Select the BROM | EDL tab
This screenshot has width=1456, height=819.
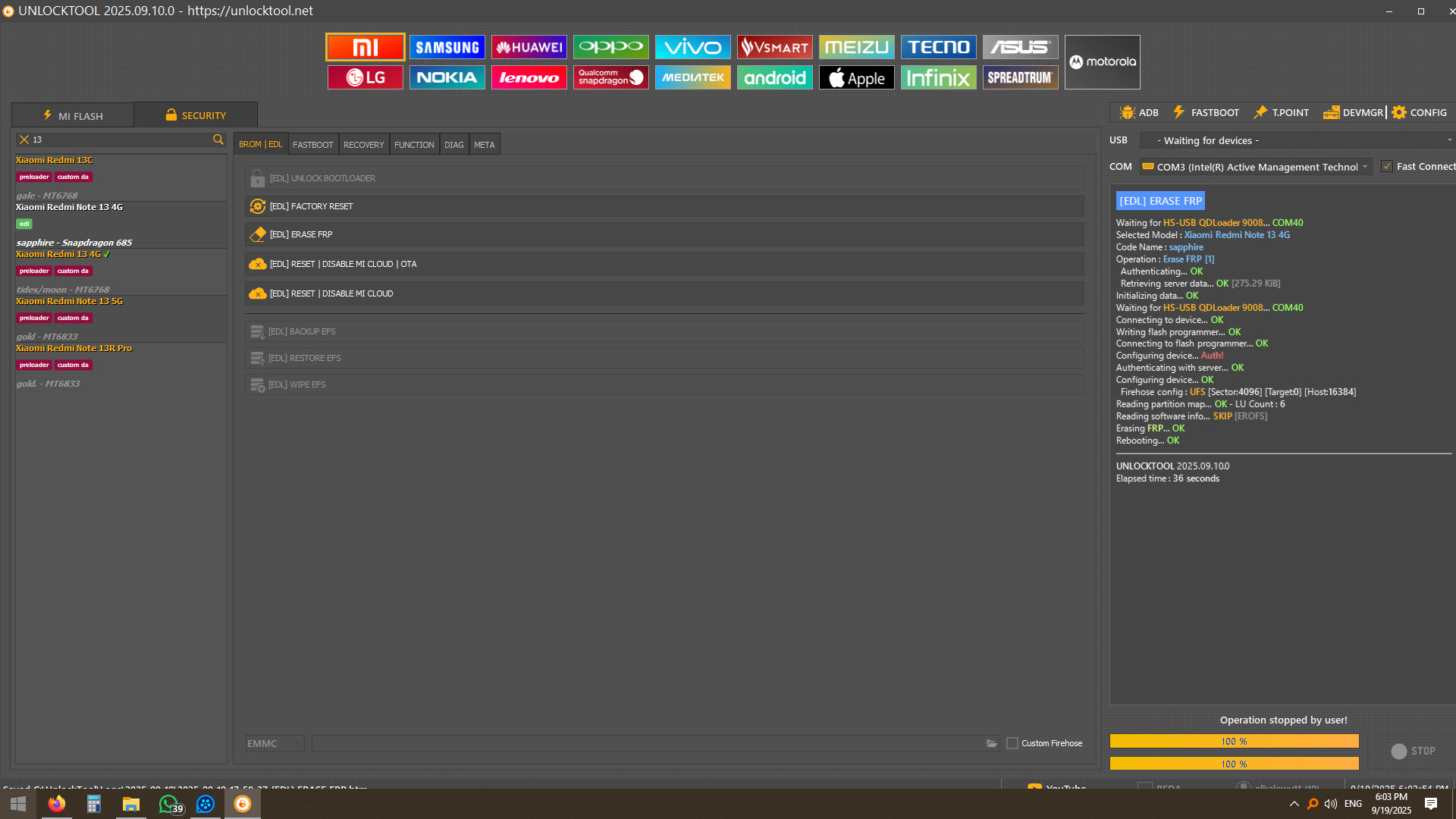[x=261, y=144]
